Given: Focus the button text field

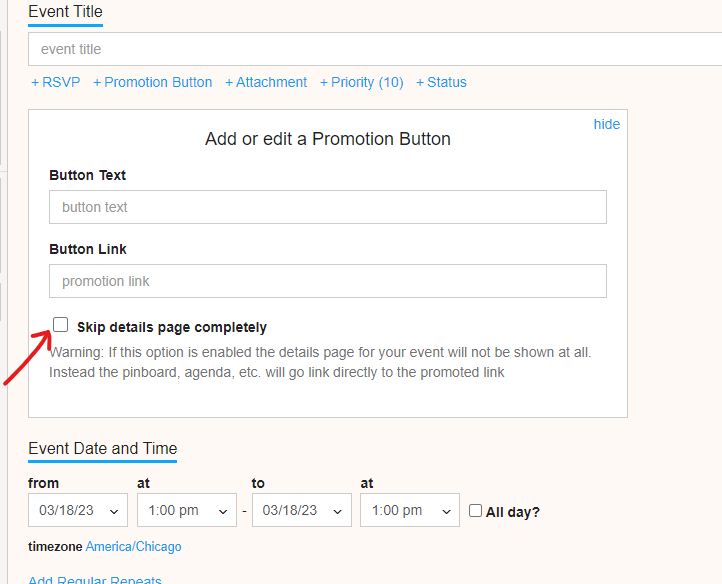Looking at the screenshot, I should pyautogui.click(x=328, y=207).
